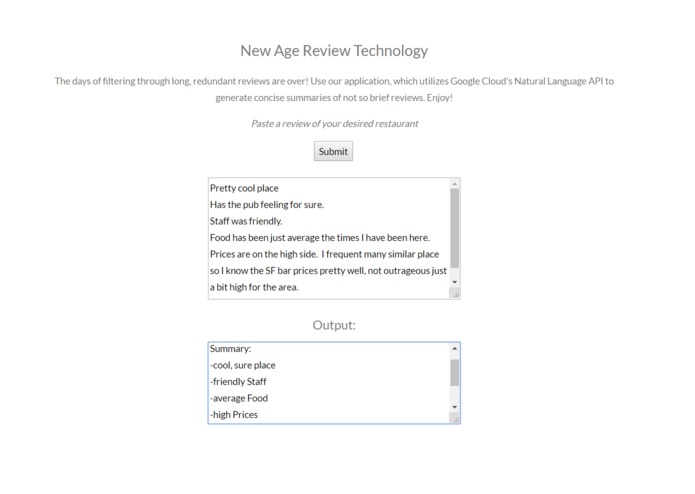Click the review input scrollbar thumb
Screen dimensions: 695x494
pos(455,228)
